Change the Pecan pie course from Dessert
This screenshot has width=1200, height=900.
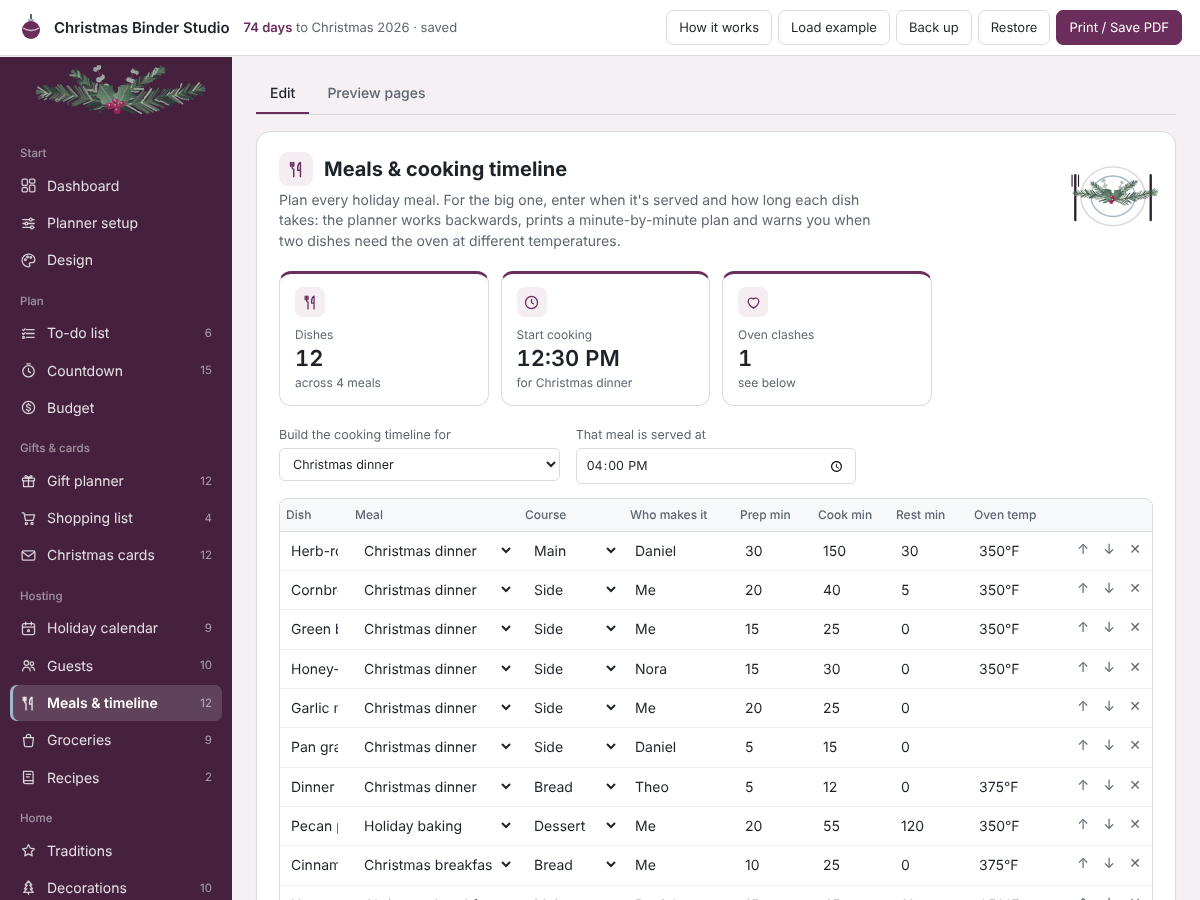click(x=574, y=826)
